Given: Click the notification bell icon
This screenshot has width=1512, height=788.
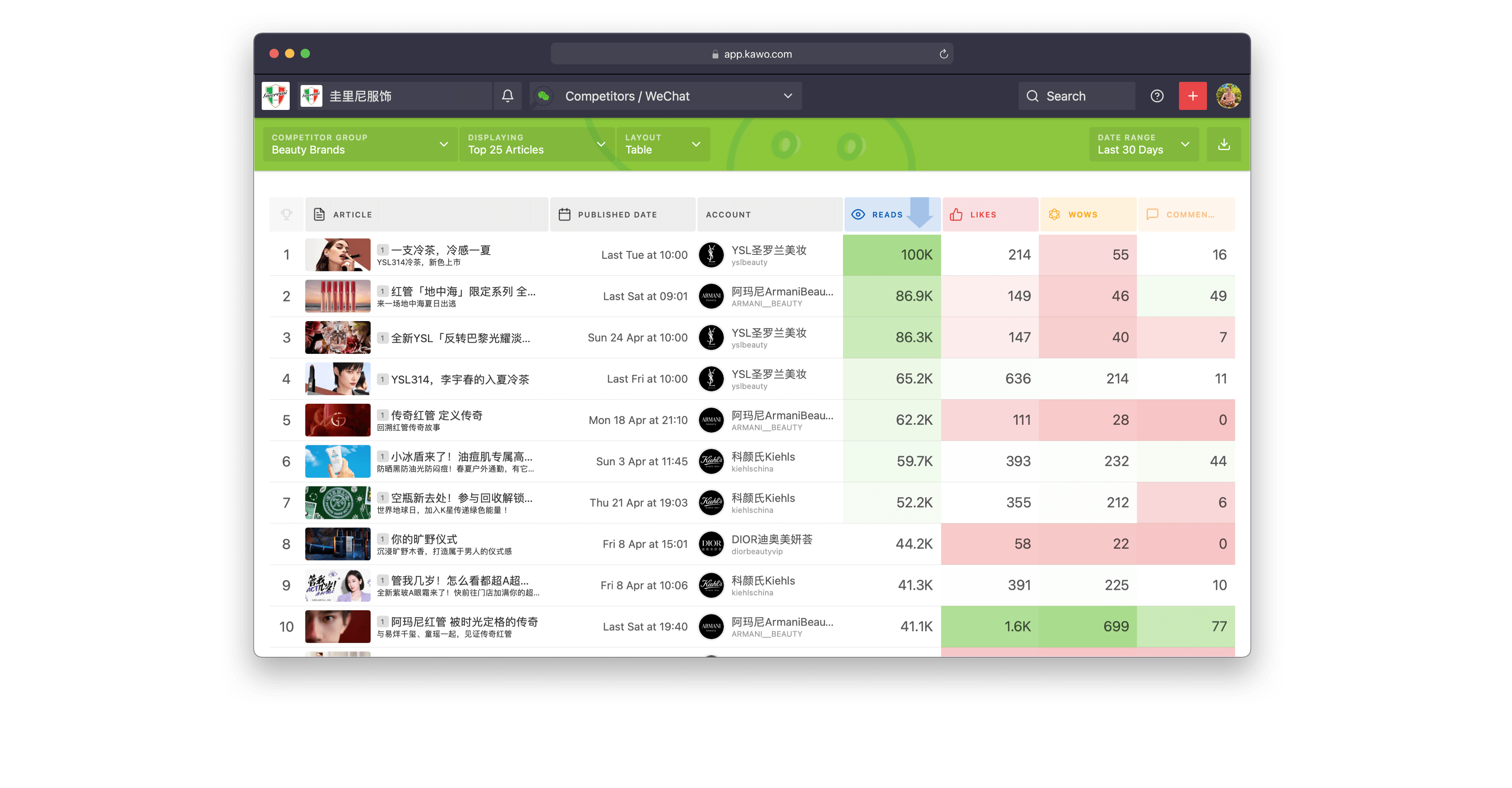Looking at the screenshot, I should point(508,96).
